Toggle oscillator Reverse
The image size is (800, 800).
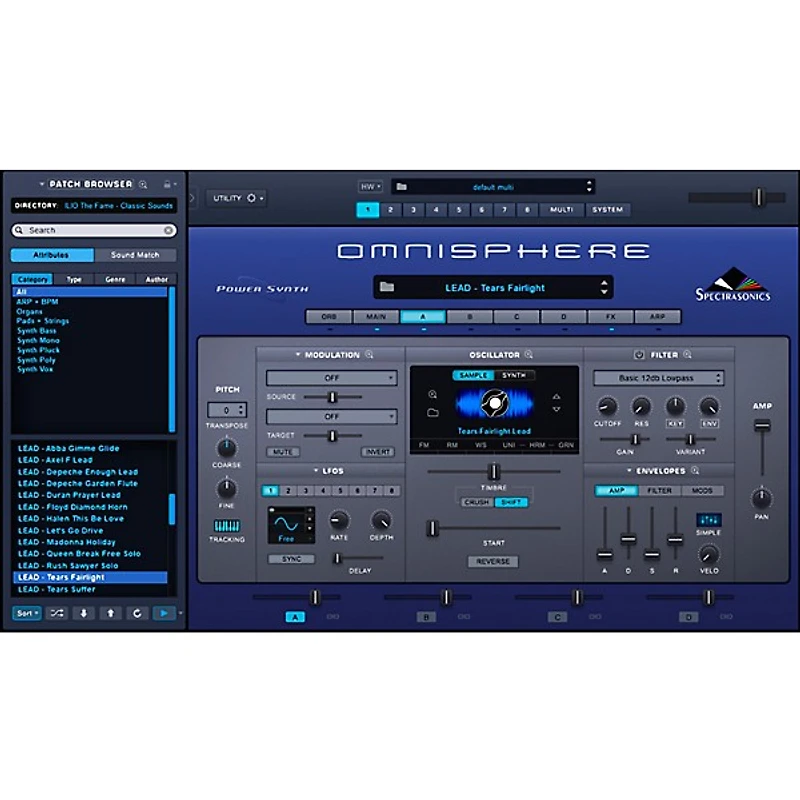493,561
